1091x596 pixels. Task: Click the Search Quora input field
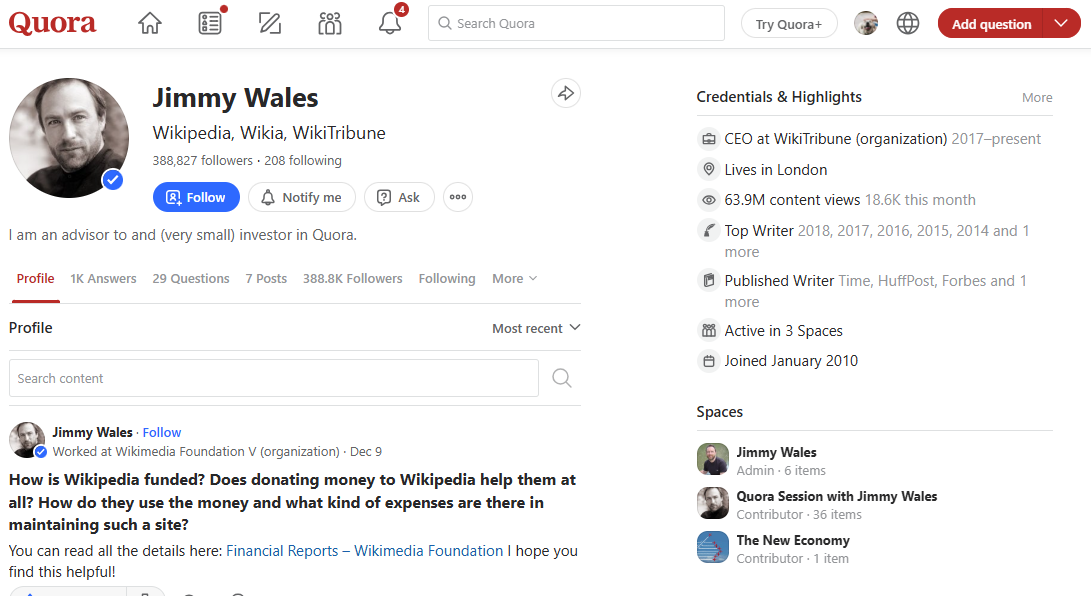pos(576,24)
